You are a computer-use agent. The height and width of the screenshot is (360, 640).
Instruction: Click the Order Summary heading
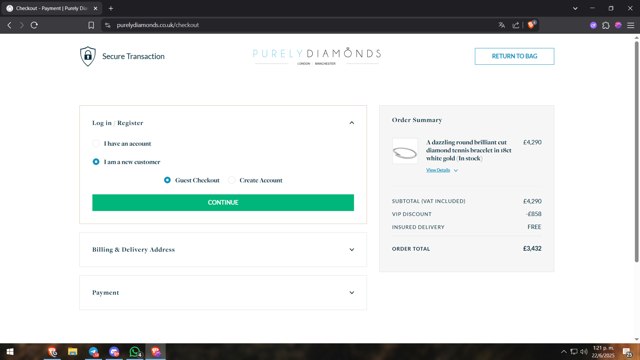pos(417,120)
